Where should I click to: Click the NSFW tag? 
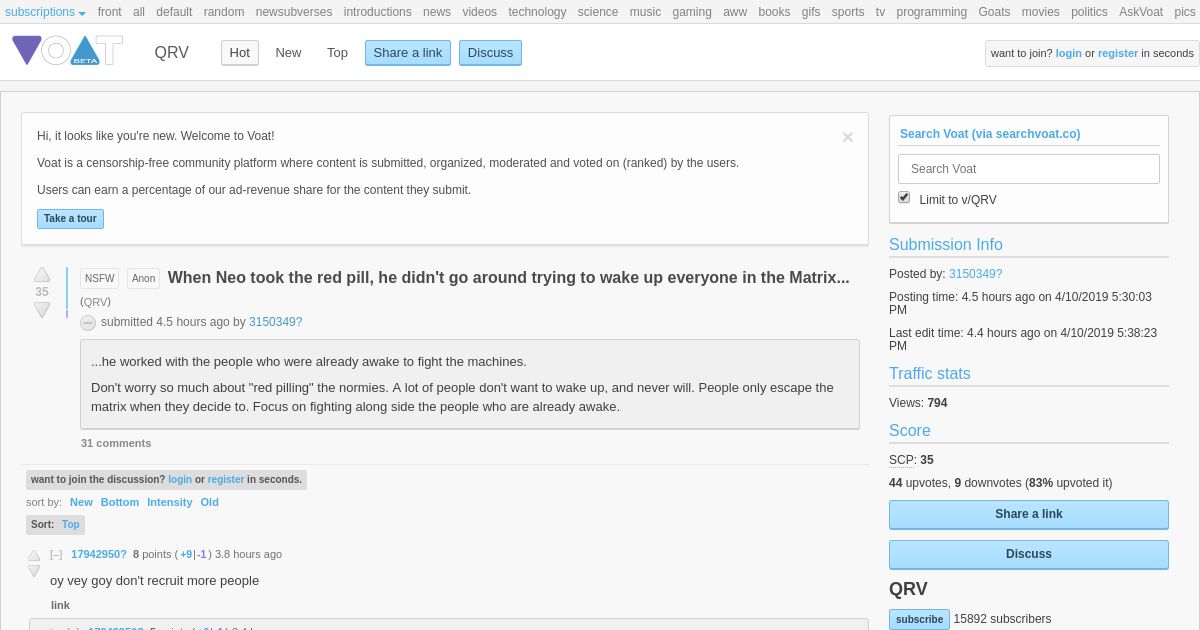pyautogui.click(x=99, y=278)
